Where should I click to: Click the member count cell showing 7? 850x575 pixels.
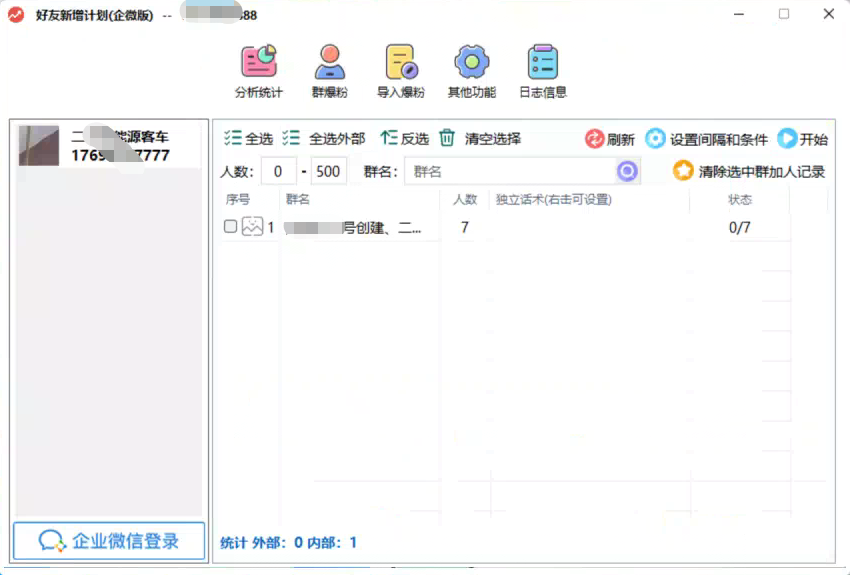[465, 228]
